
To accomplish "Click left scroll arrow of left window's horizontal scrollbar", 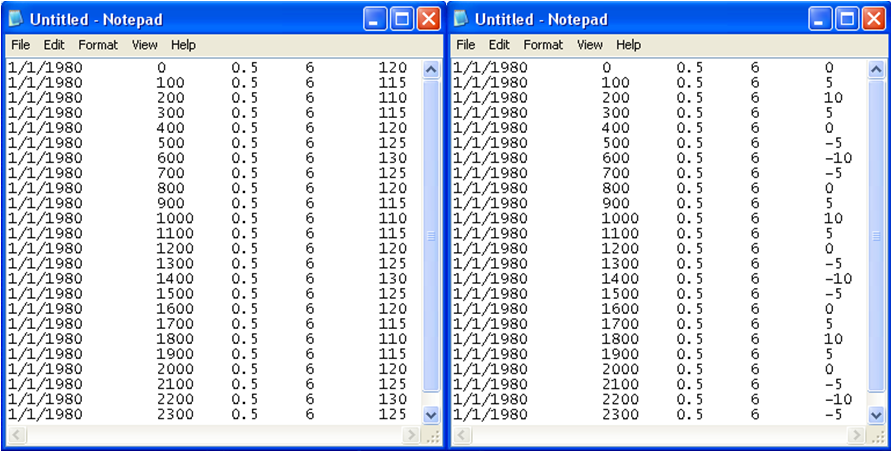I will [x=16, y=436].
